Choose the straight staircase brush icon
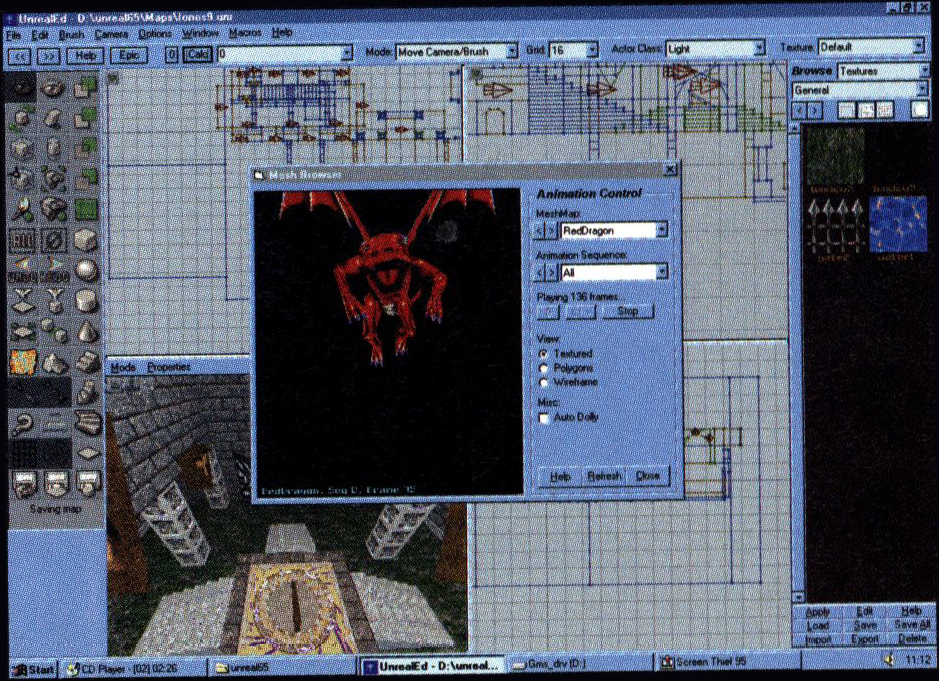Viewport: 939px width, 681px height. click(86, 361)
